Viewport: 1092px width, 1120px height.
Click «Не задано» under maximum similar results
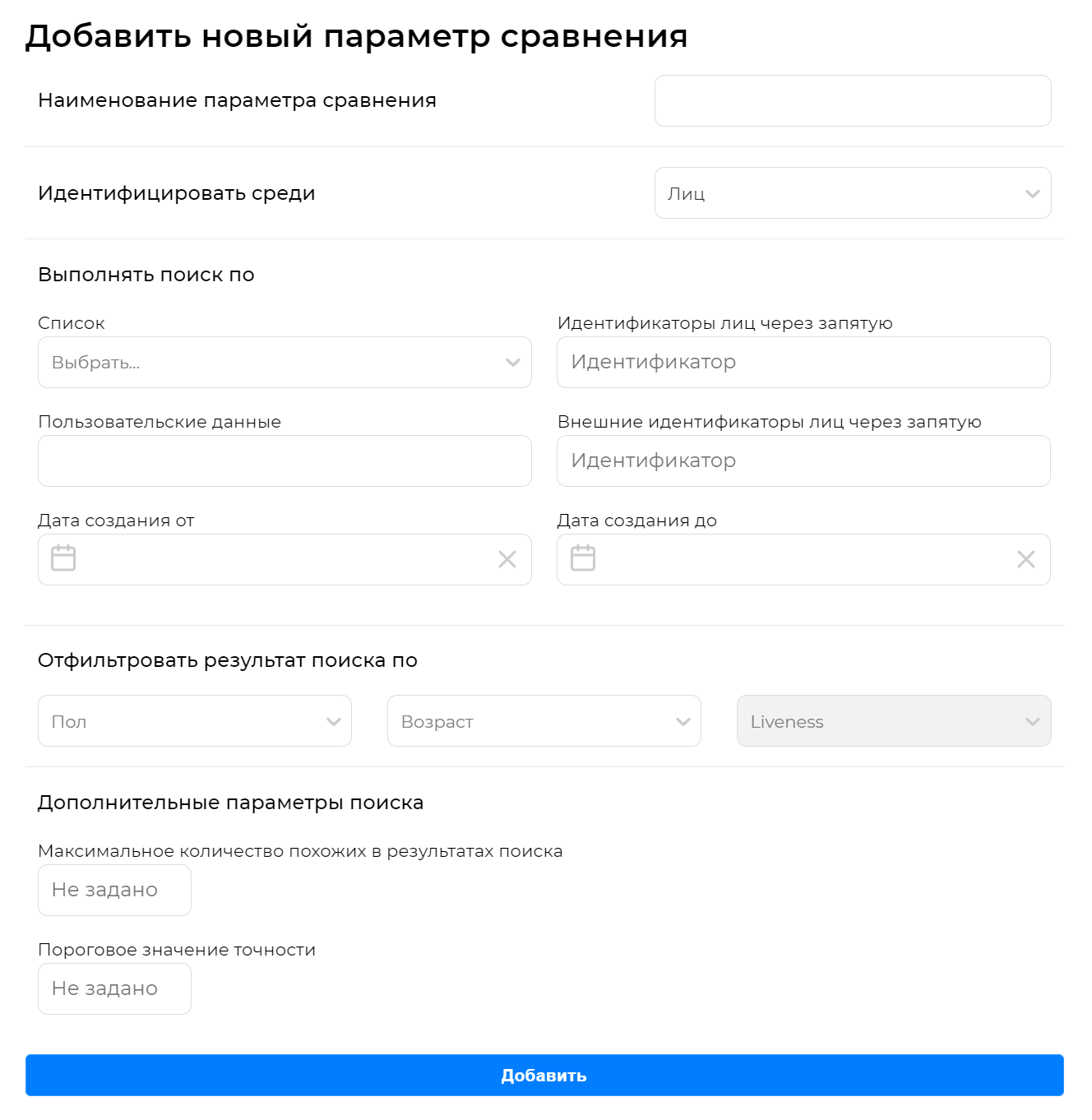tap(114, 890)
